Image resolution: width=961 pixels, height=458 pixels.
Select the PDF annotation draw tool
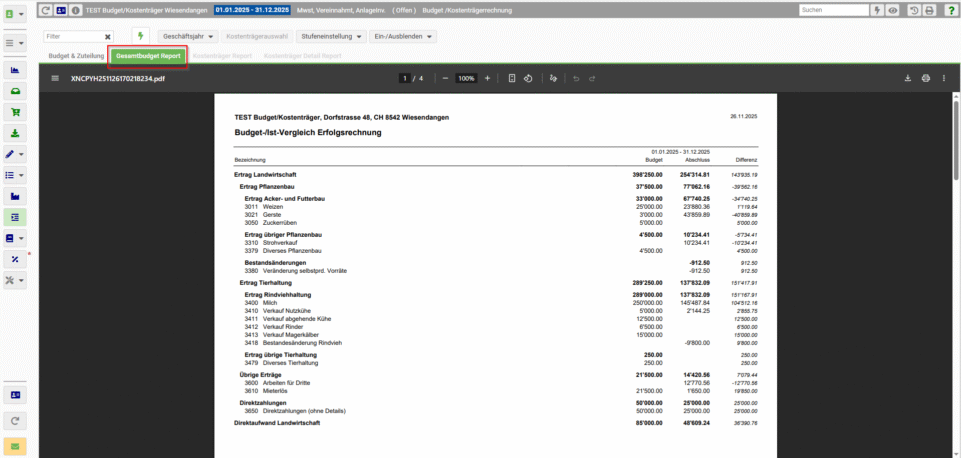point(553,78)
